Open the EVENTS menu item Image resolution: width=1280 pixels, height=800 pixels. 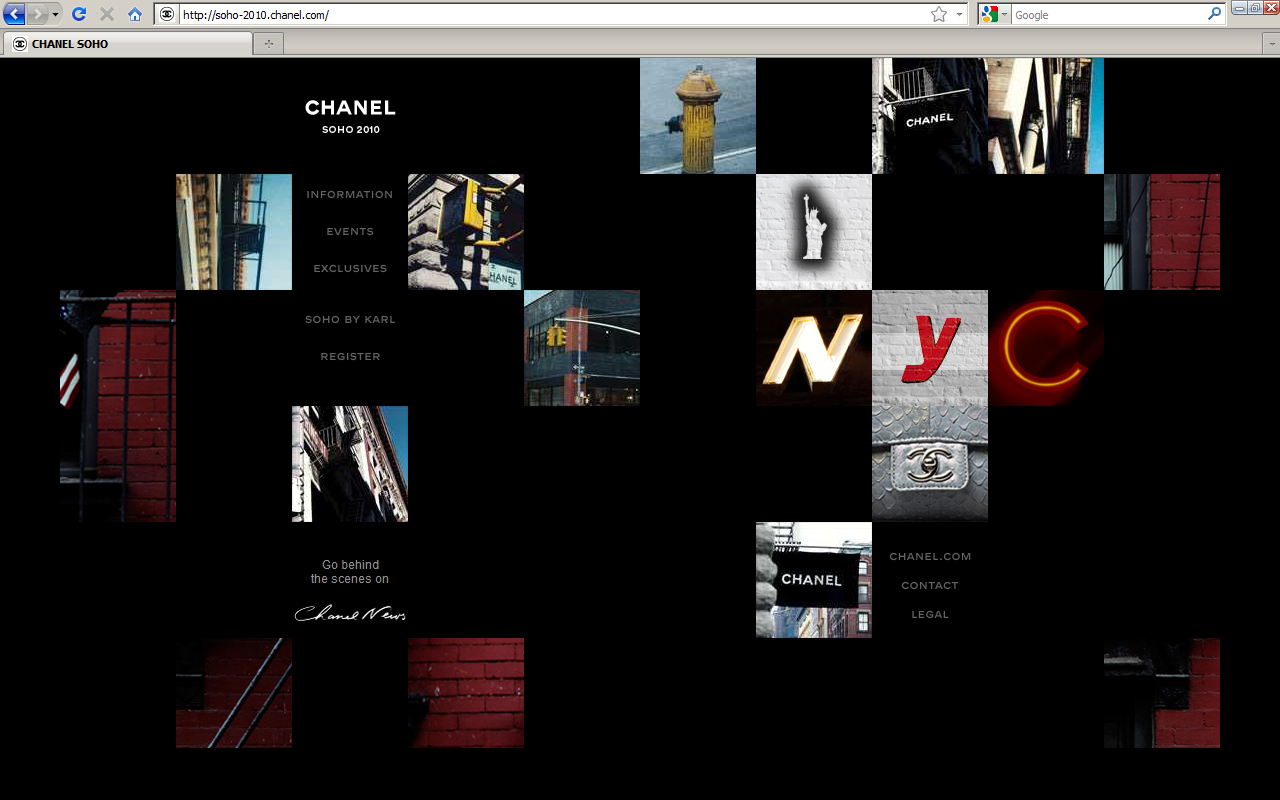(x=350, y=231)
